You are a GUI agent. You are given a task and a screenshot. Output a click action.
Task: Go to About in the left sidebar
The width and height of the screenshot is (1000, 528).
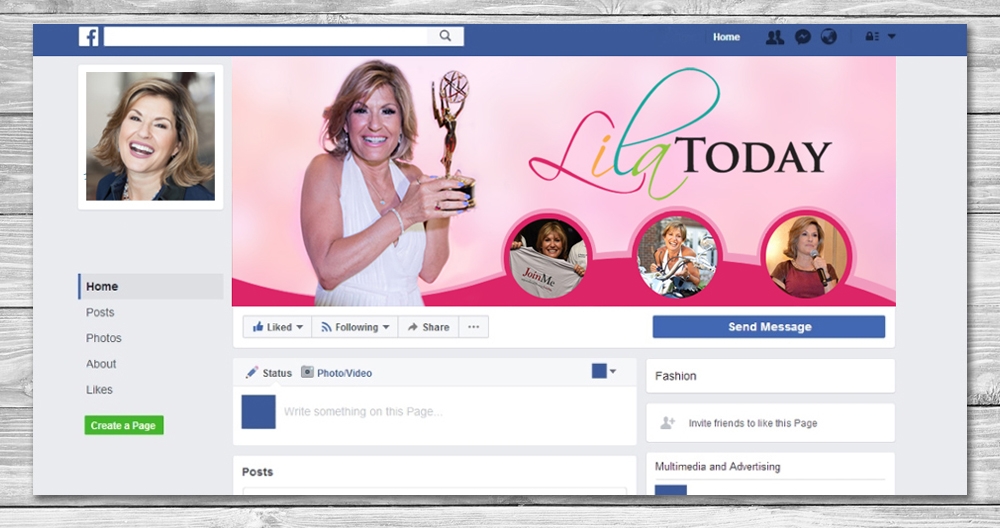tap(101, 364)
